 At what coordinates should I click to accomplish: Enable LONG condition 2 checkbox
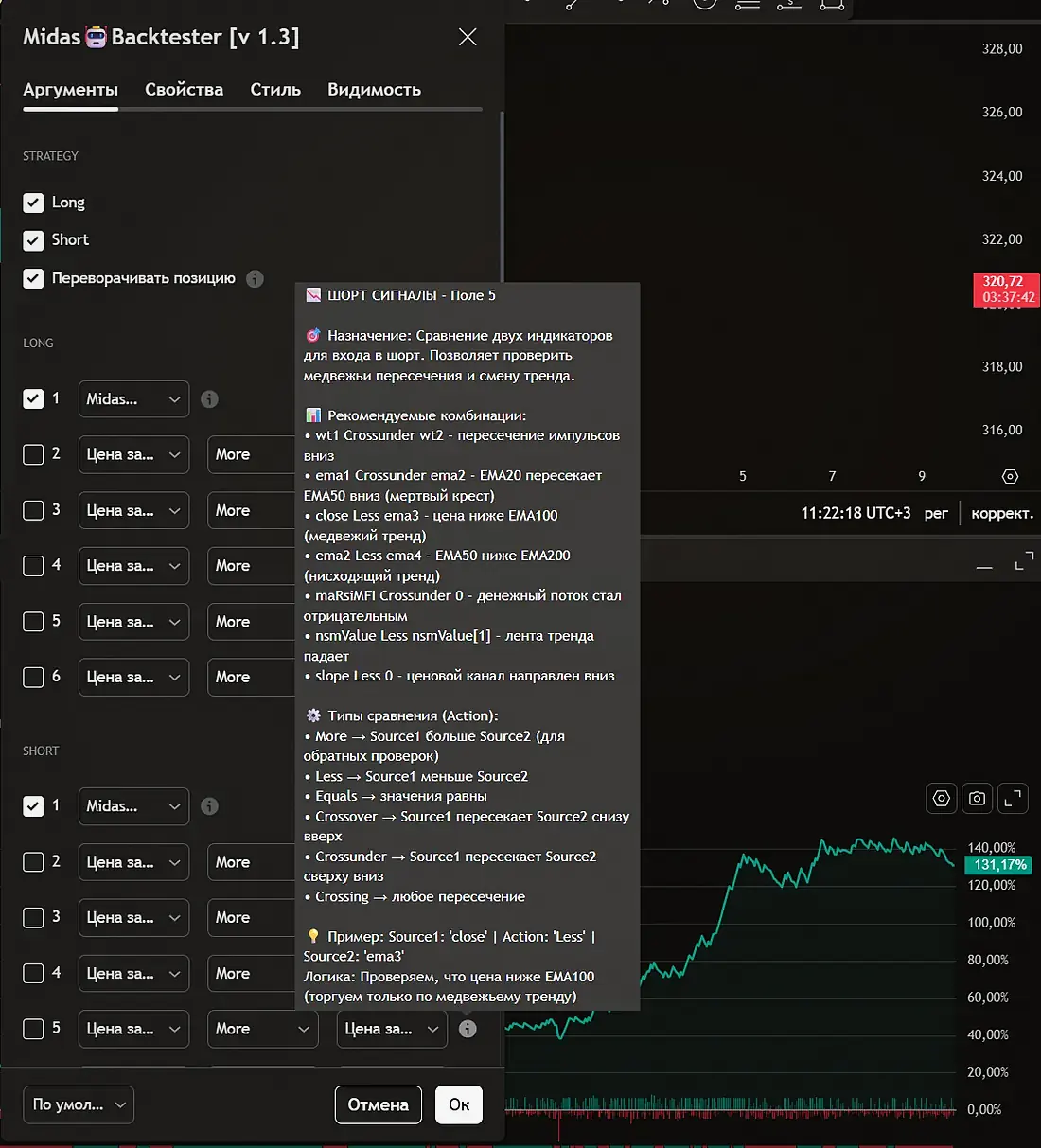[x=33, y=454]
